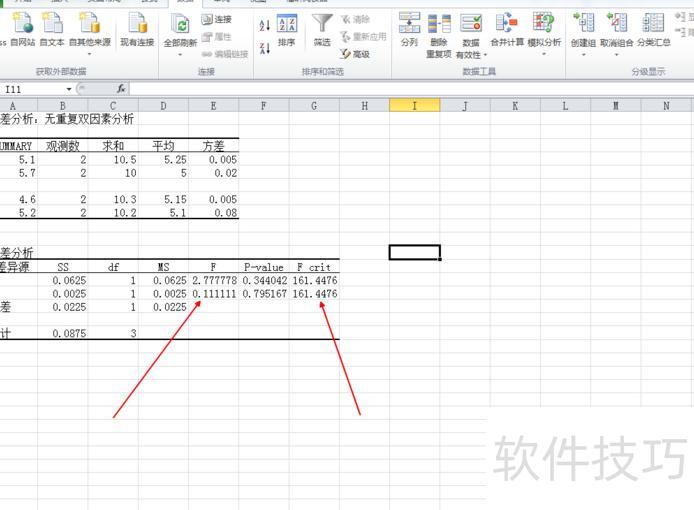Click into the formula bar
The width and height of the screenshot is (694, 510).
(x=411, y=89)
